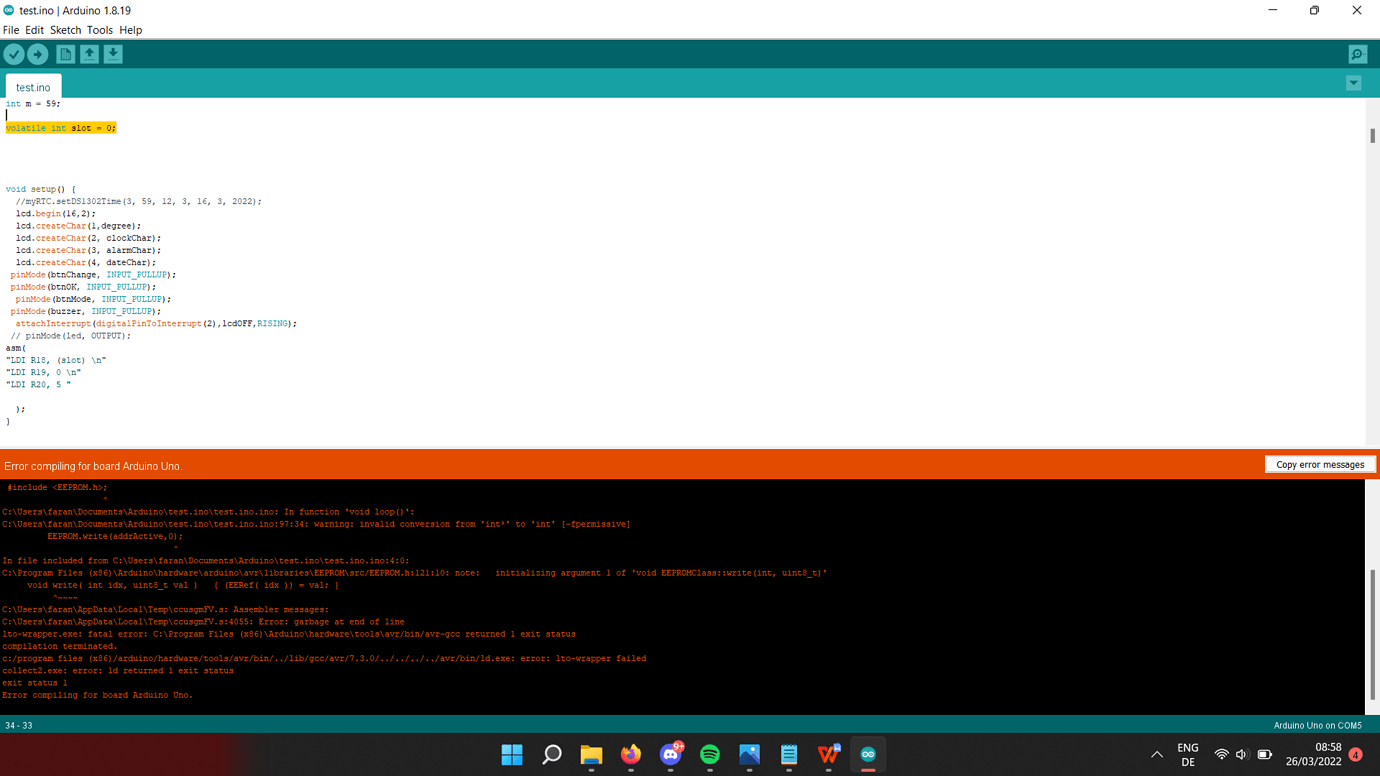Click the 'LDI R20, 5' assembly line

(x=38, y=385)
